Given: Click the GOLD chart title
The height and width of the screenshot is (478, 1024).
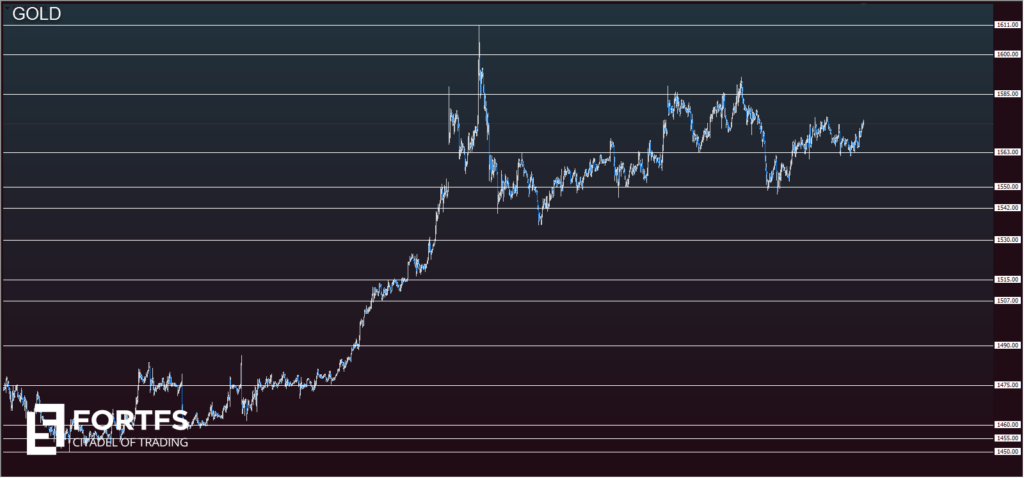Looking at the screenshot, I should 37,13.
